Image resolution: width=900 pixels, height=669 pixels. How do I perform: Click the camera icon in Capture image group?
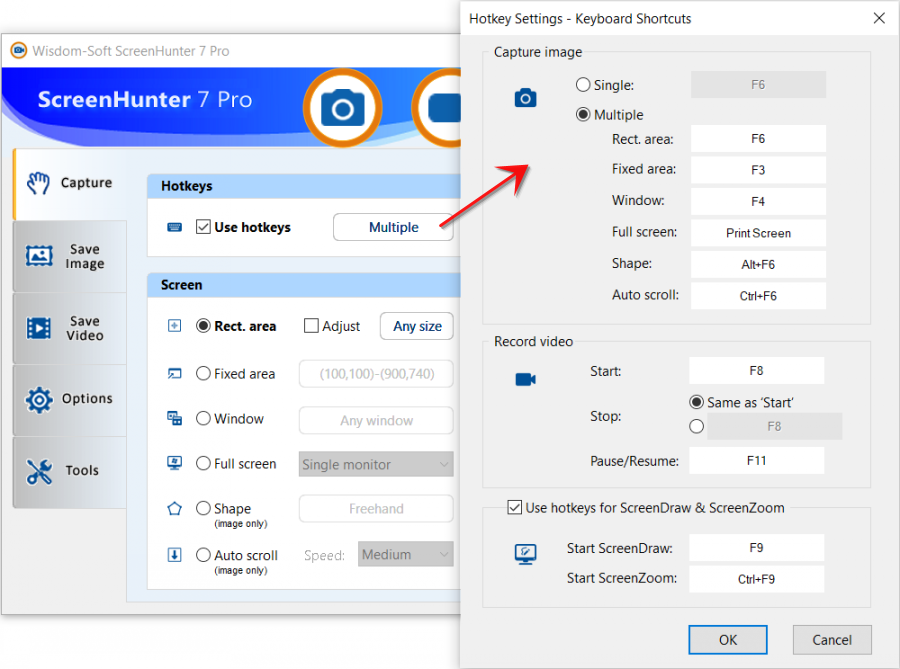tap(525, 98)
